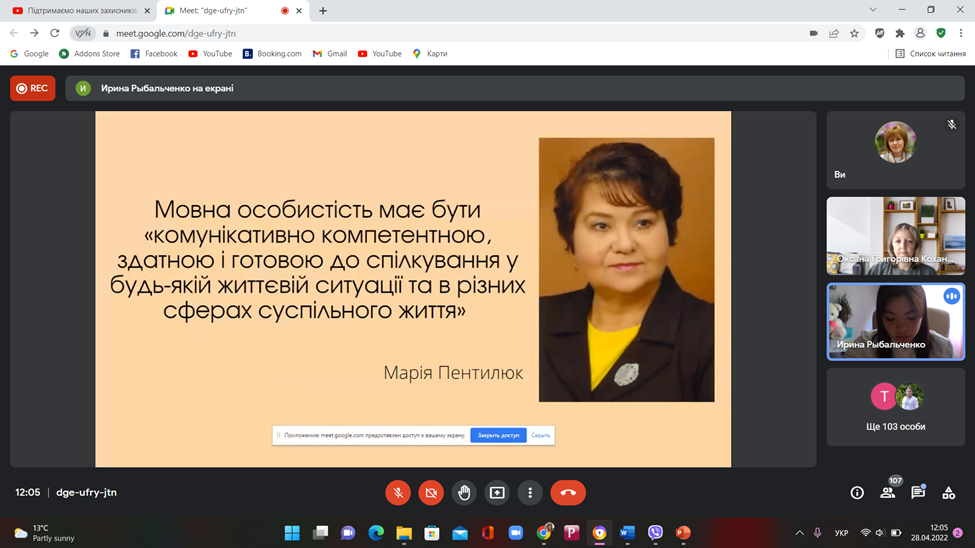The height and width of the screenshot is (548, 975).
Task: Select the 'Ви' self-view tile
Action: (x=895, y=150)
